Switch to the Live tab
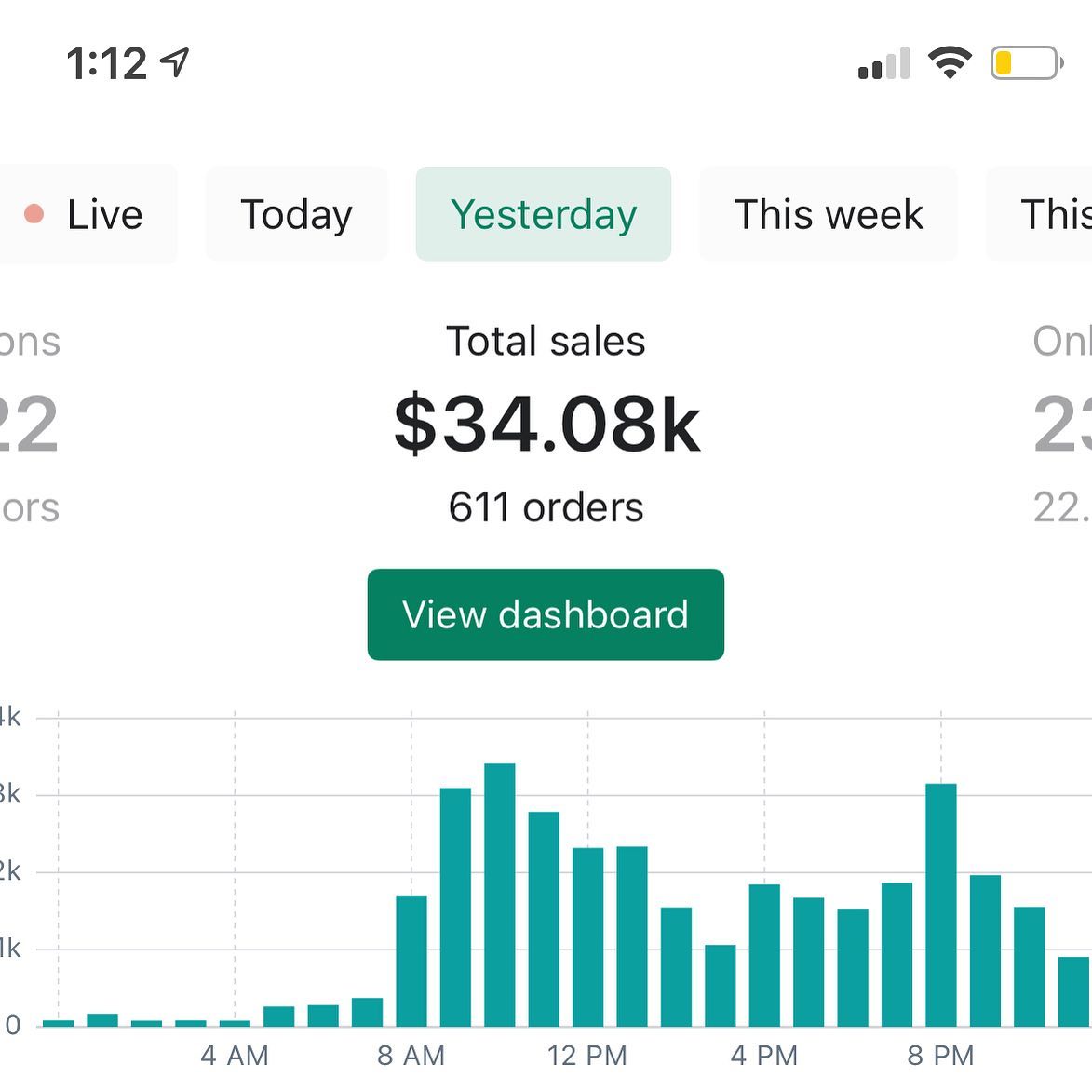This screenshot has height=1092, width=1092. click(x=89, y=214)
